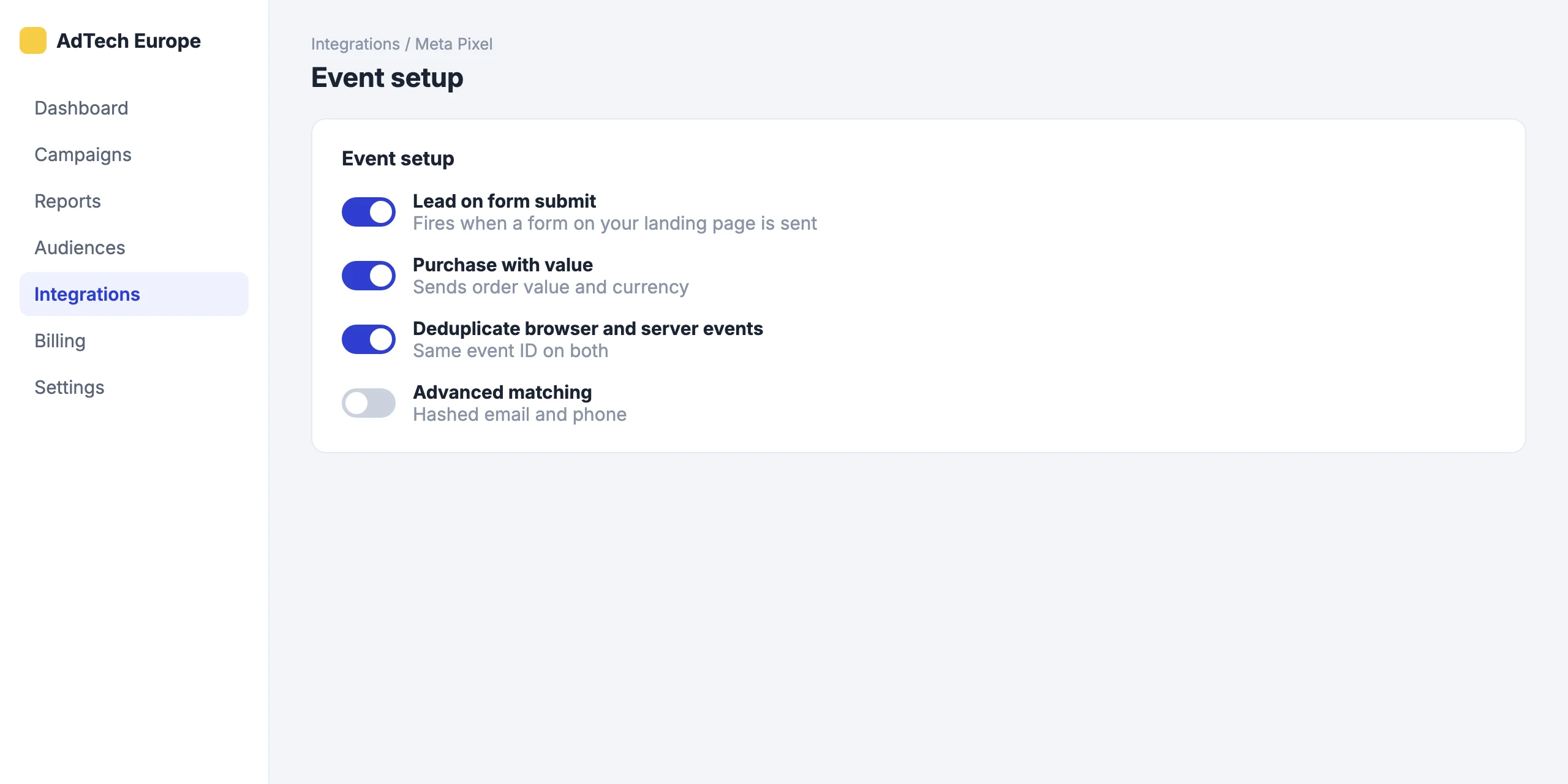Click the AdTech Europe brand name
Image resolution: width=1568 pixels, height=784 pixels.
(129, 40)
